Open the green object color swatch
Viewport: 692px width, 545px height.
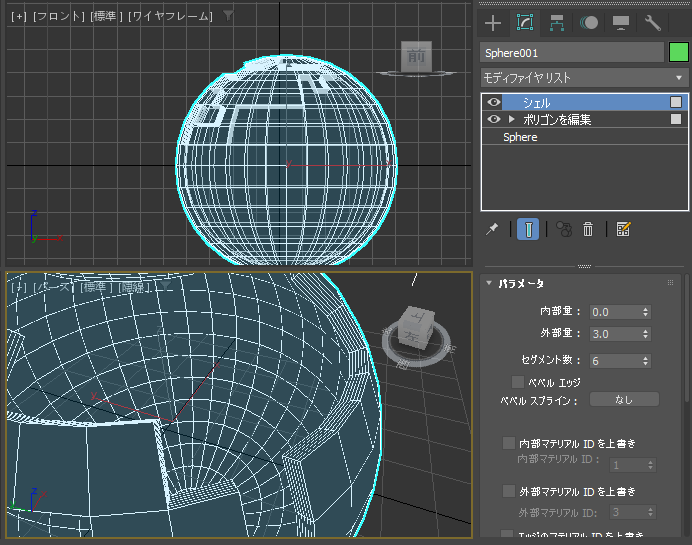coord(679,53)
